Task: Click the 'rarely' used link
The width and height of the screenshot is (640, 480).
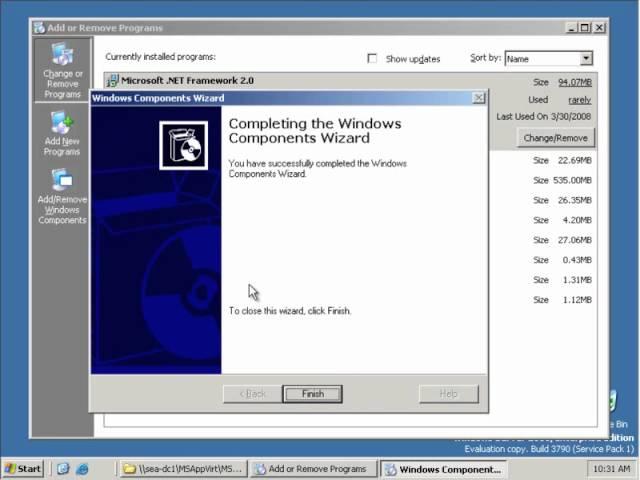Action: pos(580,100)
